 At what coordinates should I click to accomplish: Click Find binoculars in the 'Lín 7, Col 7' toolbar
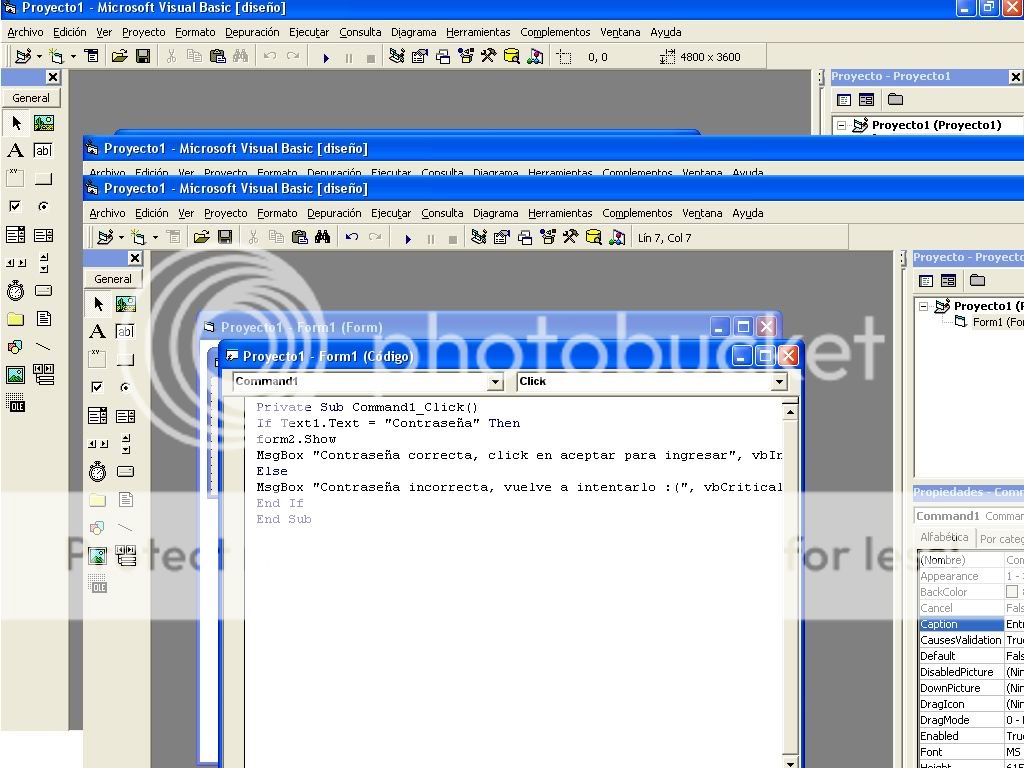[x=322, y=237]
